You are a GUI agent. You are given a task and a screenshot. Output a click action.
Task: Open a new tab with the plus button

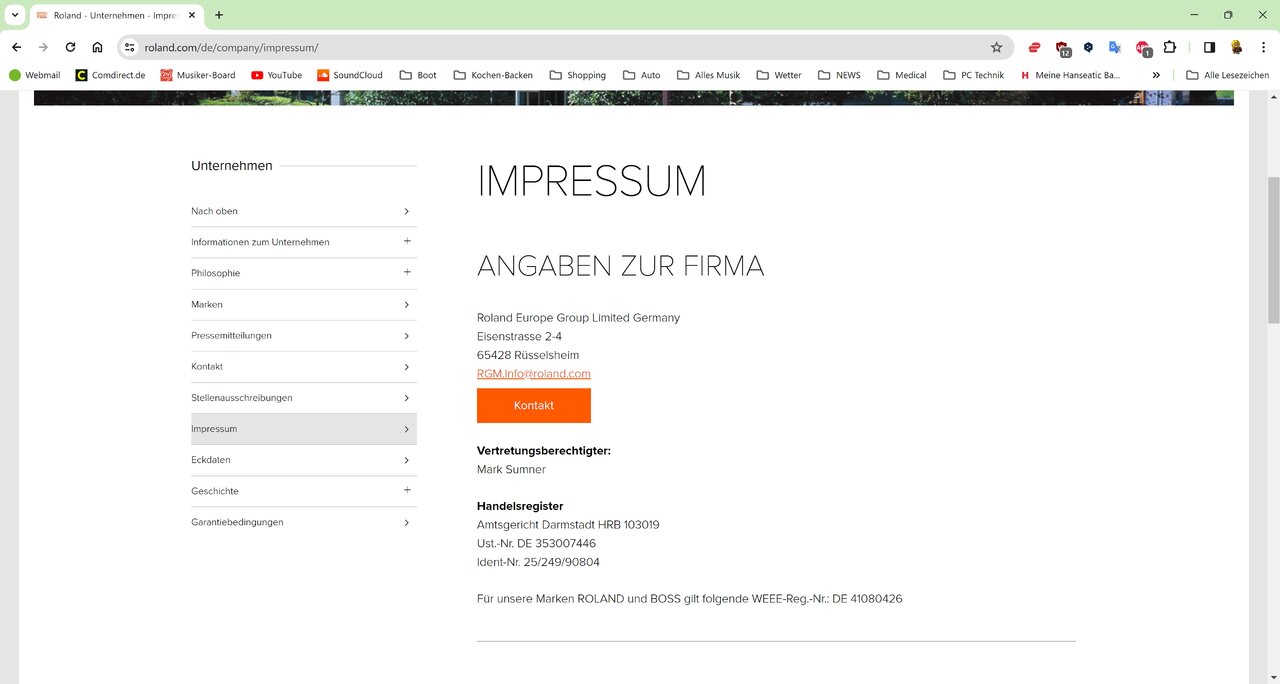coord(219,15)
